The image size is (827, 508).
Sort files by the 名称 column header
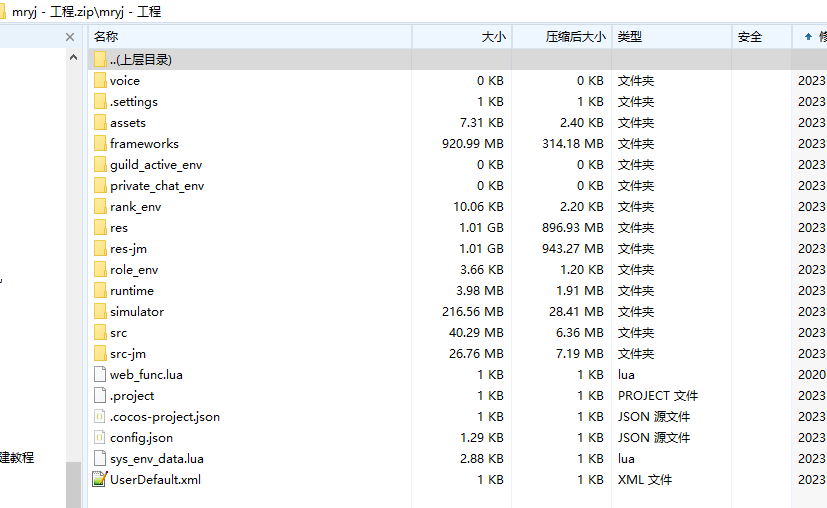[106, 37]
